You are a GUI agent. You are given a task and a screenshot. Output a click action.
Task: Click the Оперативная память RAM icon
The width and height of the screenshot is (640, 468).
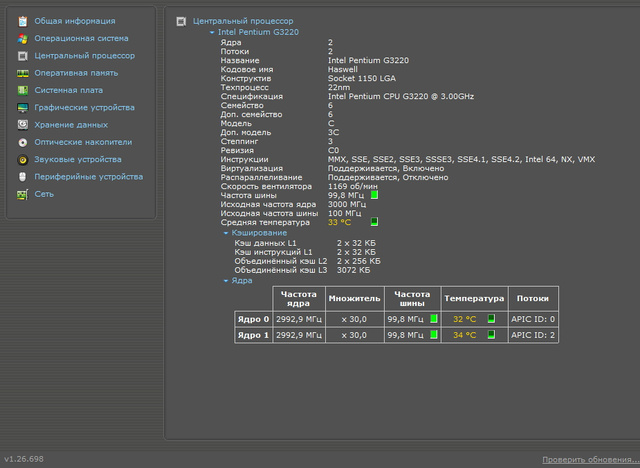coord(22,73)
